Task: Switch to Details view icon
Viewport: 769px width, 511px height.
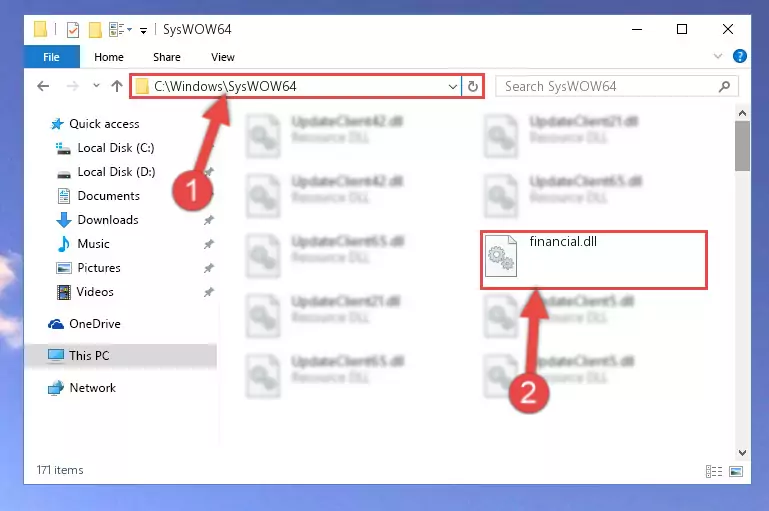Action: (714, 471)
